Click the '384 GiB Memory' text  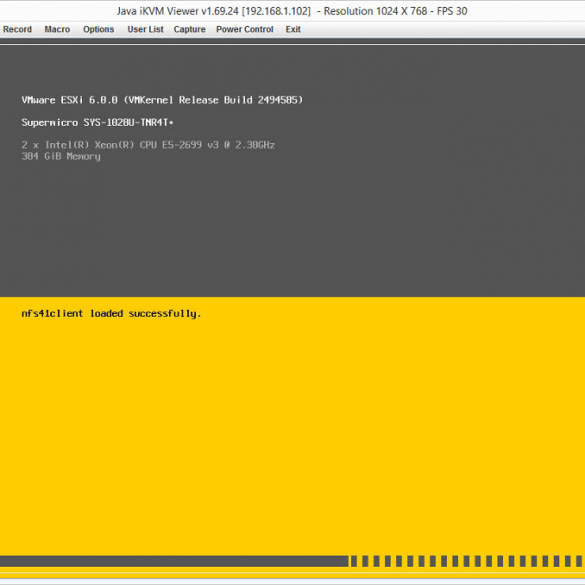point(61,156)
